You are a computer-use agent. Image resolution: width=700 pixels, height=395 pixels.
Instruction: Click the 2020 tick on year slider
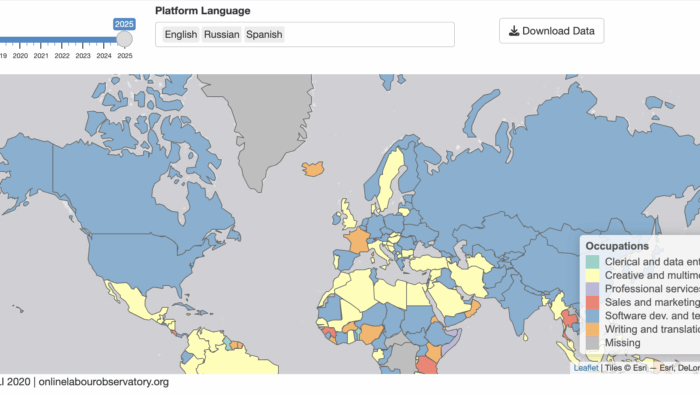click(x=20, y=56)
